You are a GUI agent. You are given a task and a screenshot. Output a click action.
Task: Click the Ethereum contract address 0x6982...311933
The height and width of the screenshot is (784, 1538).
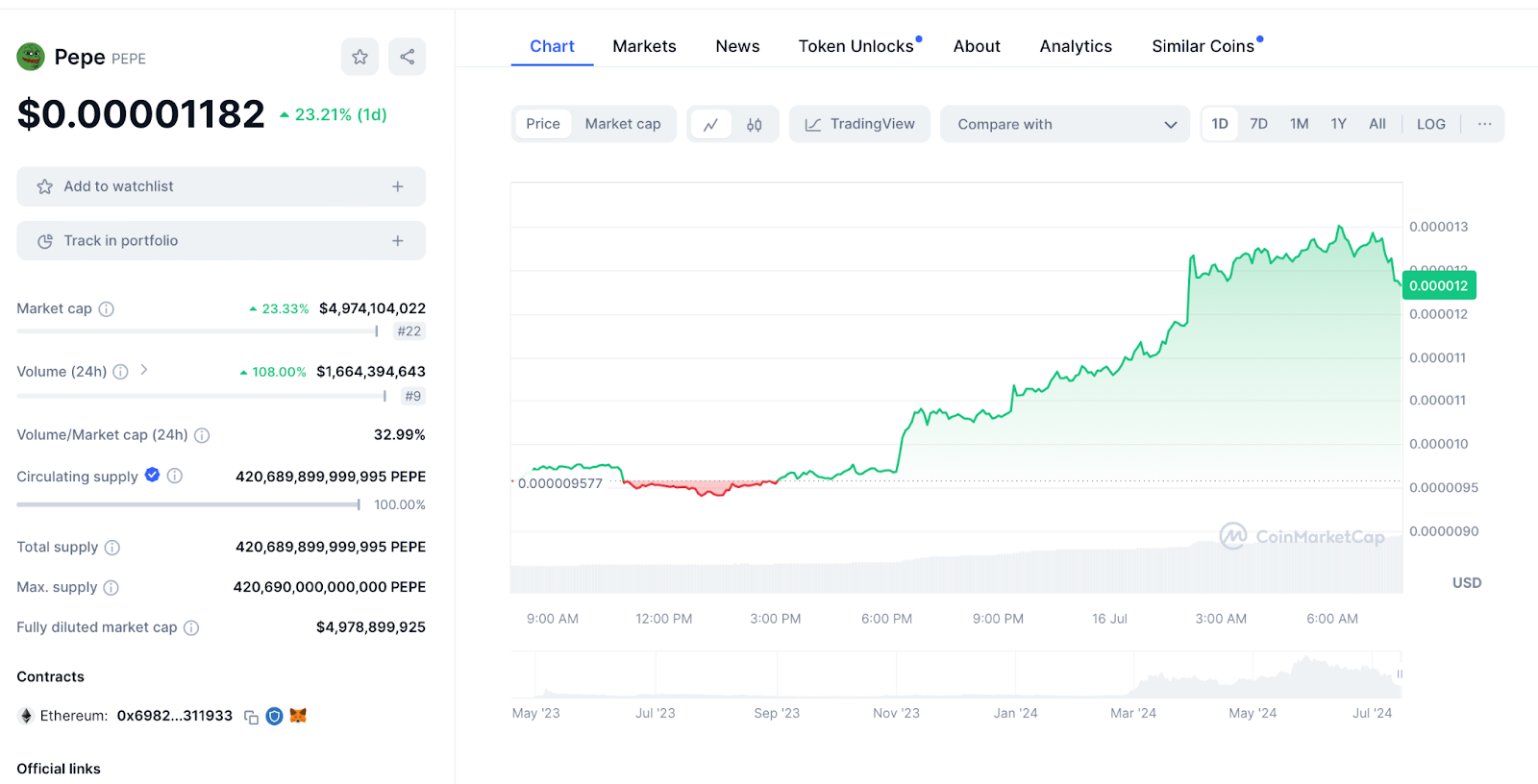(x=175, y=716)
